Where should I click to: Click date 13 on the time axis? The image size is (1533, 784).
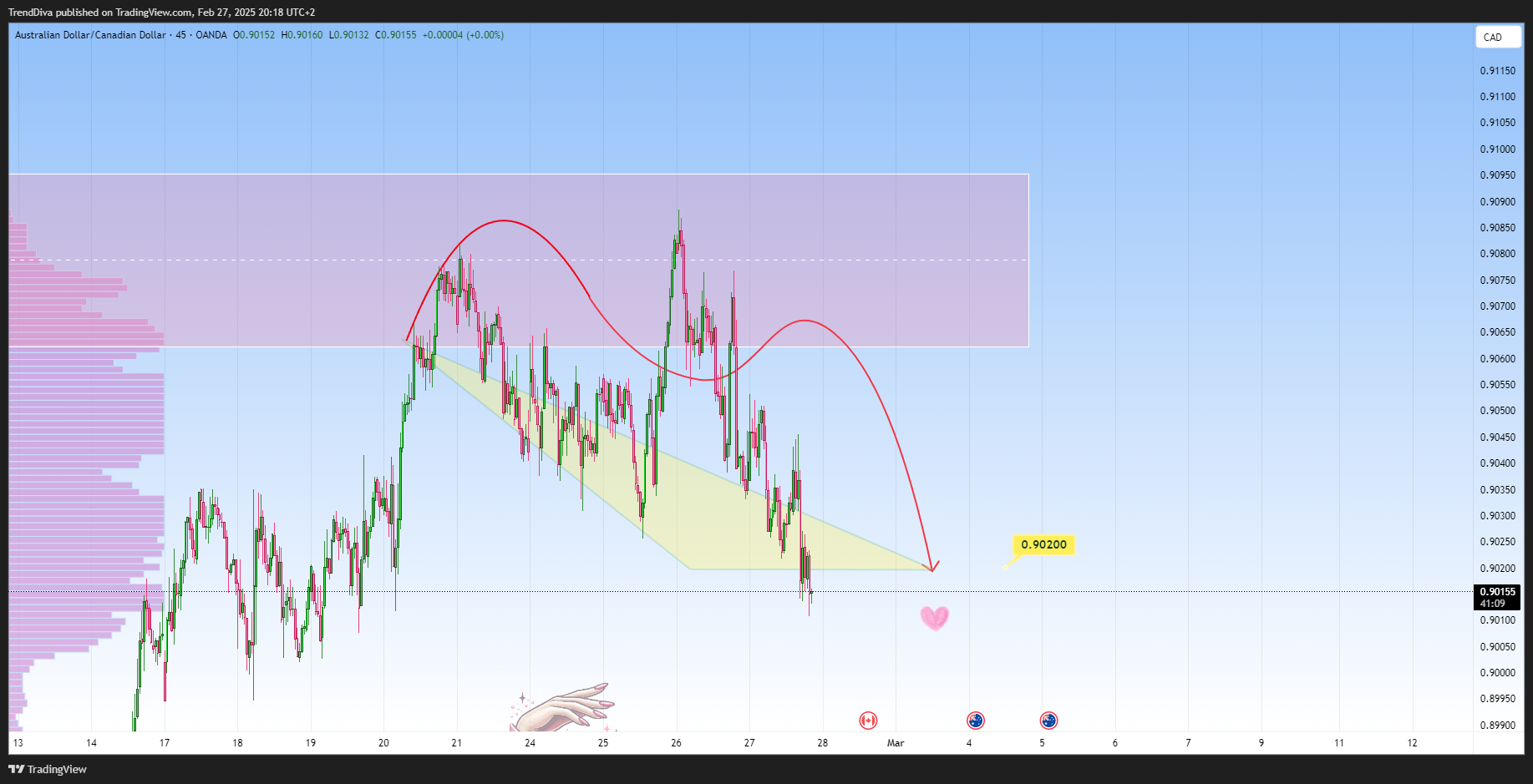[x=18, y=743]
